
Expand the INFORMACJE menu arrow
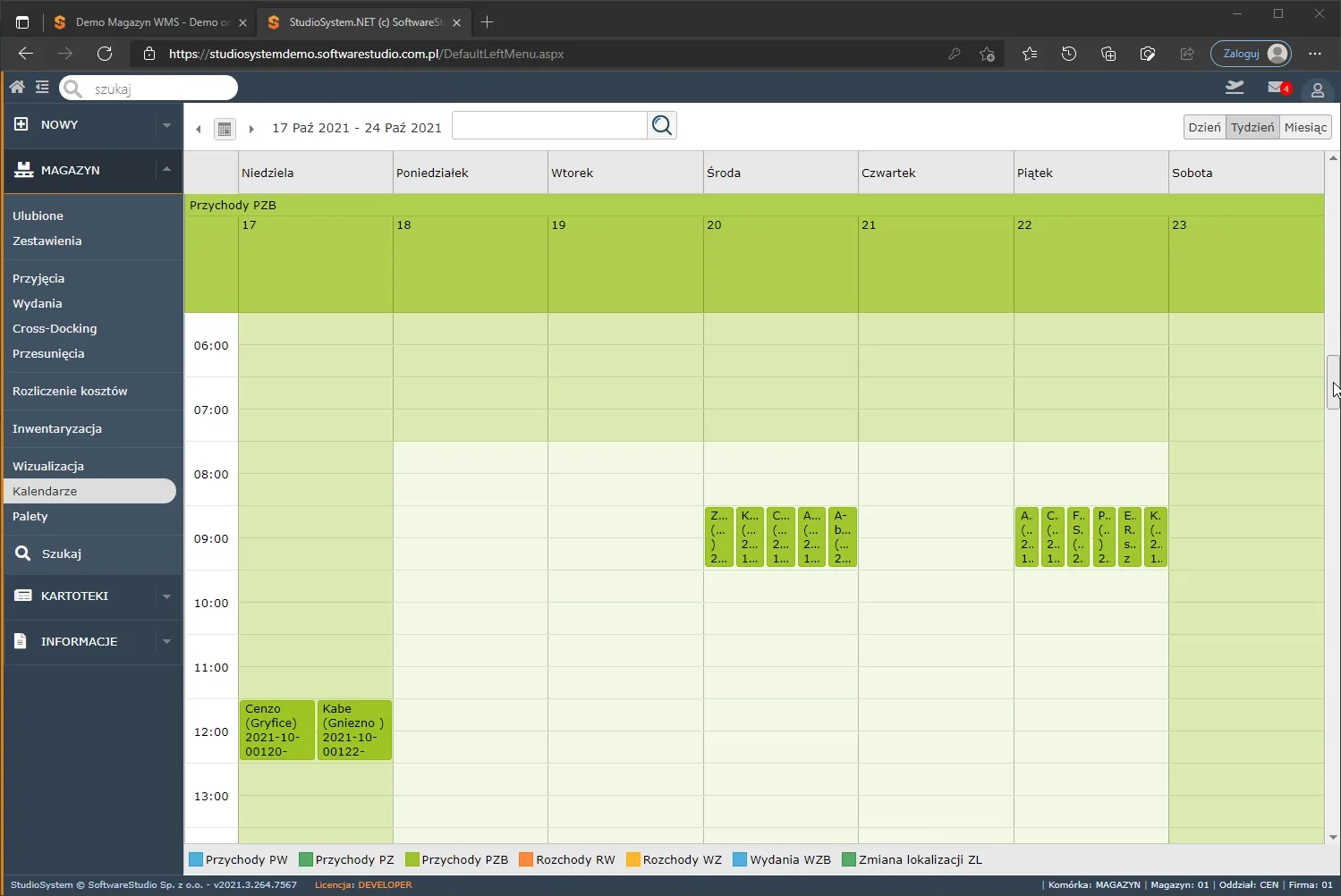(166, 642)
